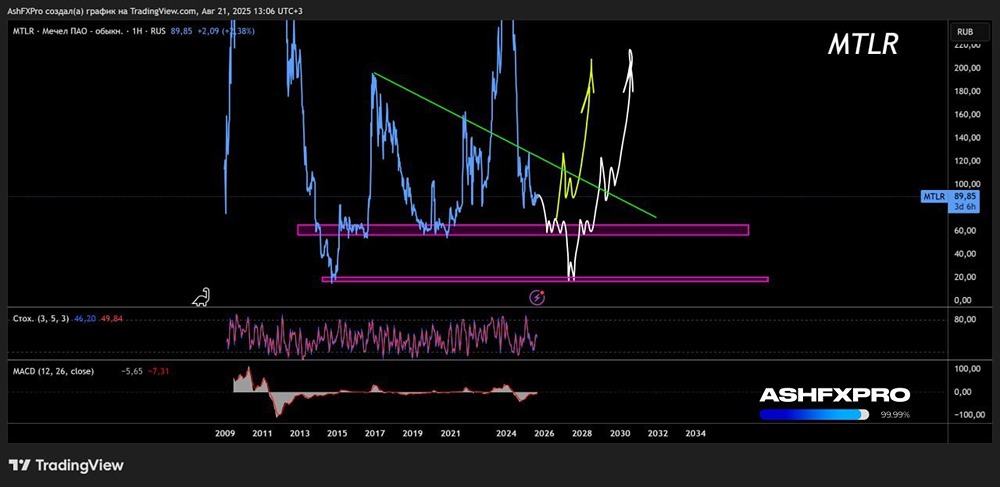Image resolution: width=1000 pixels, height=487 pixels.
Task: Click the stochastic value 46,20
Action: 84,317
